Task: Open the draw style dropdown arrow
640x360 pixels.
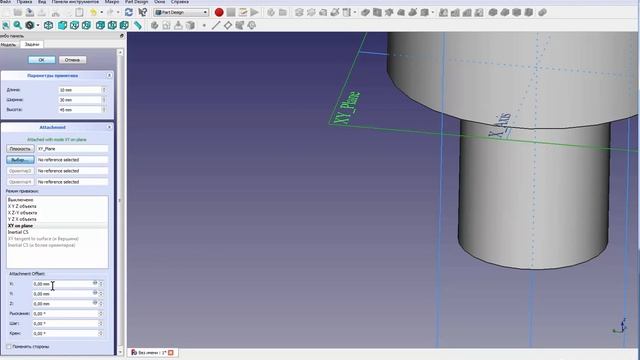Action: [x=38, y=25]
